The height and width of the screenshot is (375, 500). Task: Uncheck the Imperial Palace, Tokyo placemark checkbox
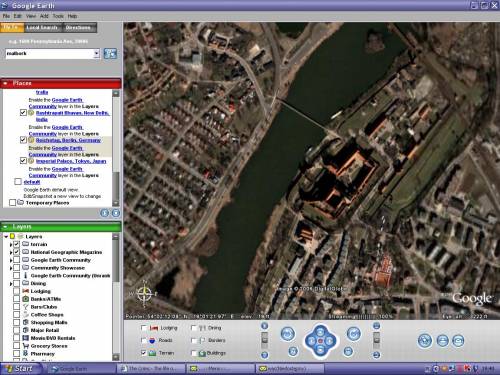click(23, 161)
